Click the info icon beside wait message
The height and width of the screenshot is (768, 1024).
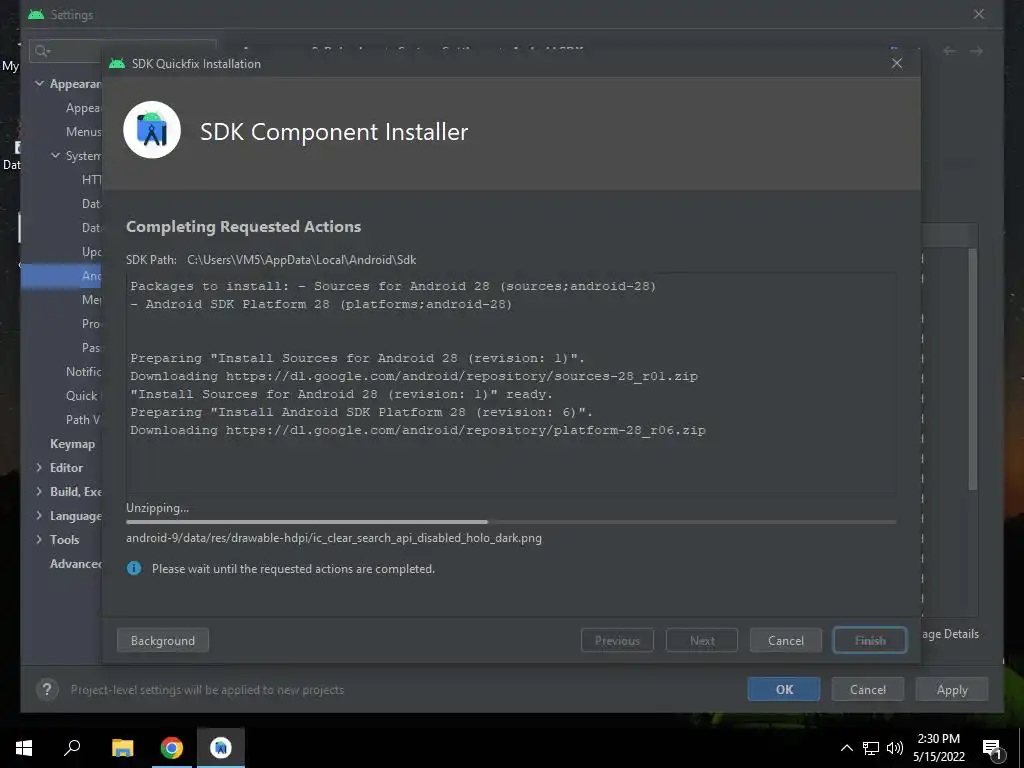[x=134, y=568]
